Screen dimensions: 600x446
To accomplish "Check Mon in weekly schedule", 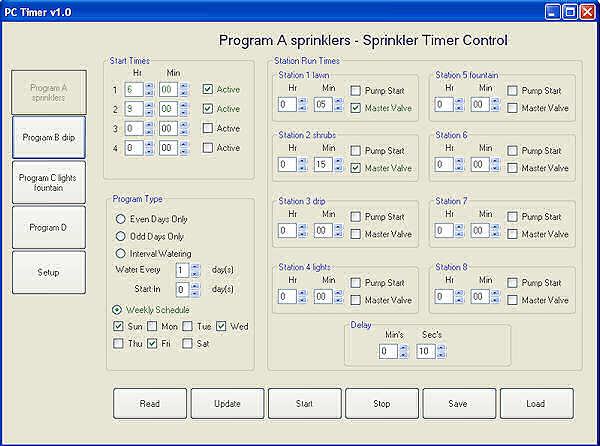I will coord(152,326).
